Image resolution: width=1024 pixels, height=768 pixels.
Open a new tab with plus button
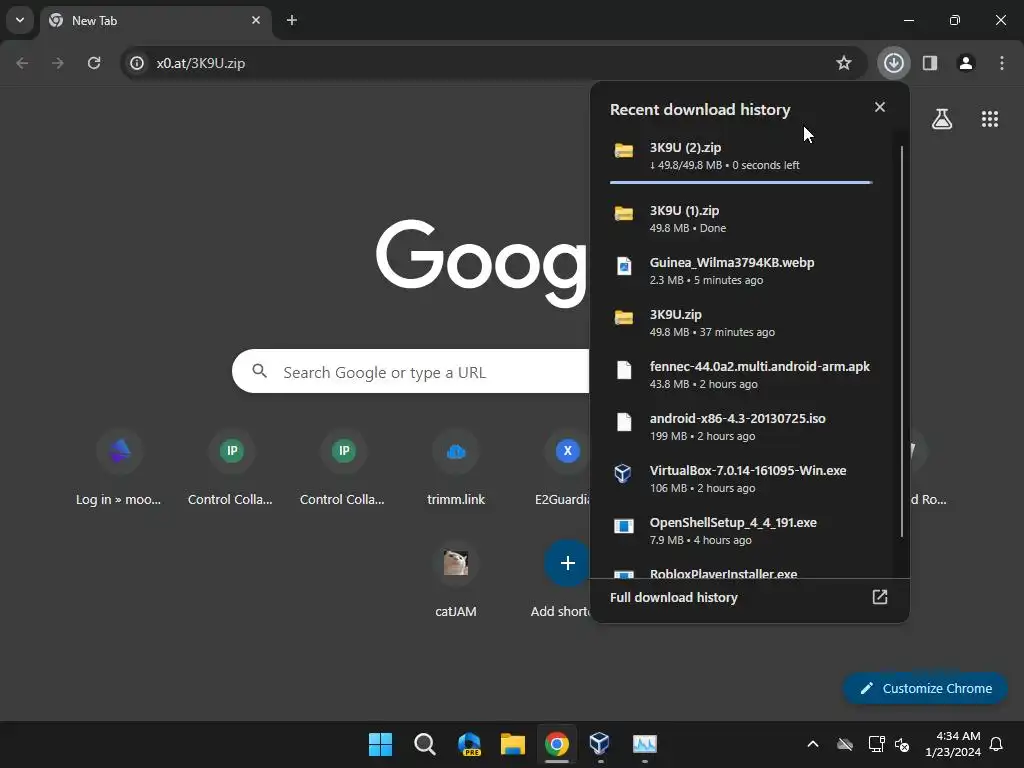click(x=292, y=20)
